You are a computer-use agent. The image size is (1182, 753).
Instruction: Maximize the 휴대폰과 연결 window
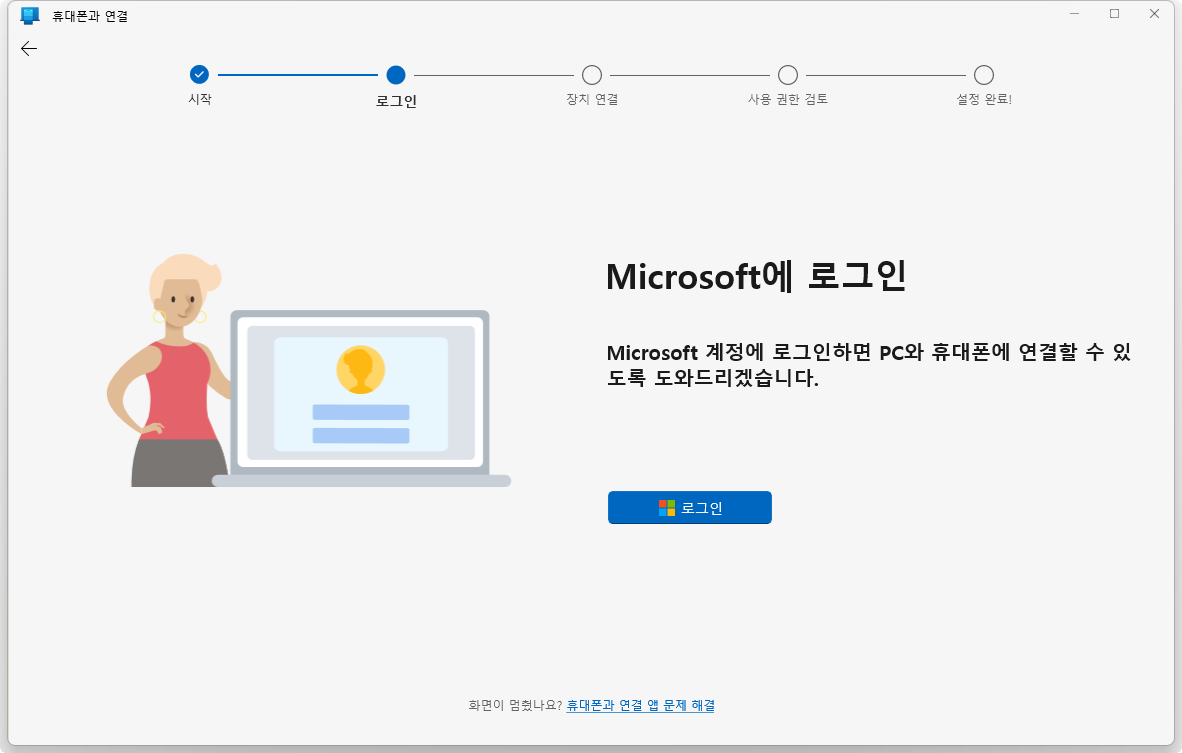[x=1114, y=14]
